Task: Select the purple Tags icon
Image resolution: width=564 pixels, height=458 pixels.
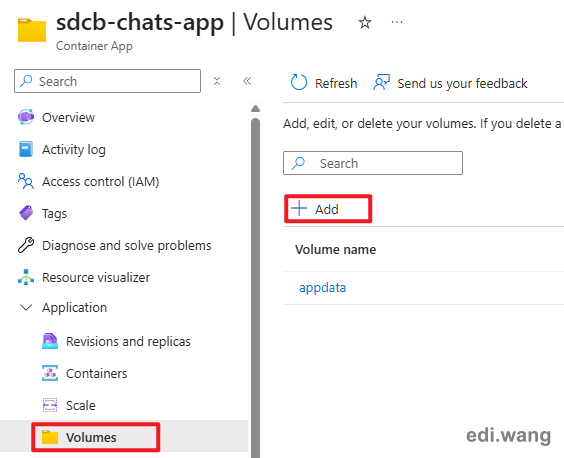Action: coord(26,213)
